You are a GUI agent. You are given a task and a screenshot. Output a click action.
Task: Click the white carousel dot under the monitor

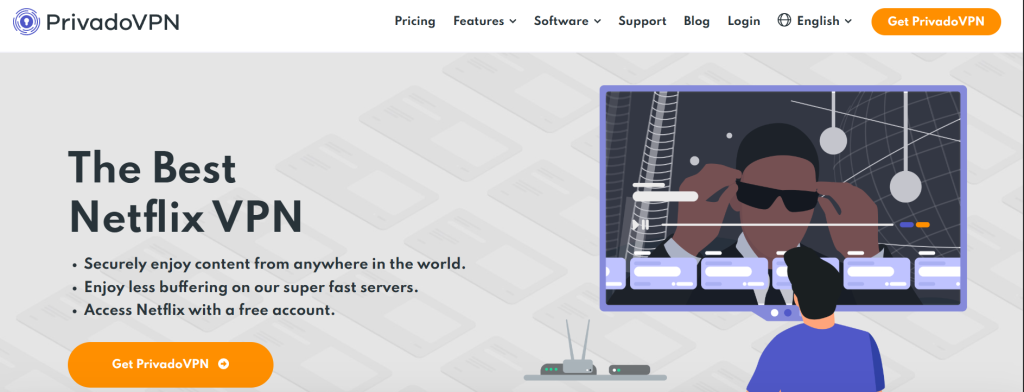(775, 313)
